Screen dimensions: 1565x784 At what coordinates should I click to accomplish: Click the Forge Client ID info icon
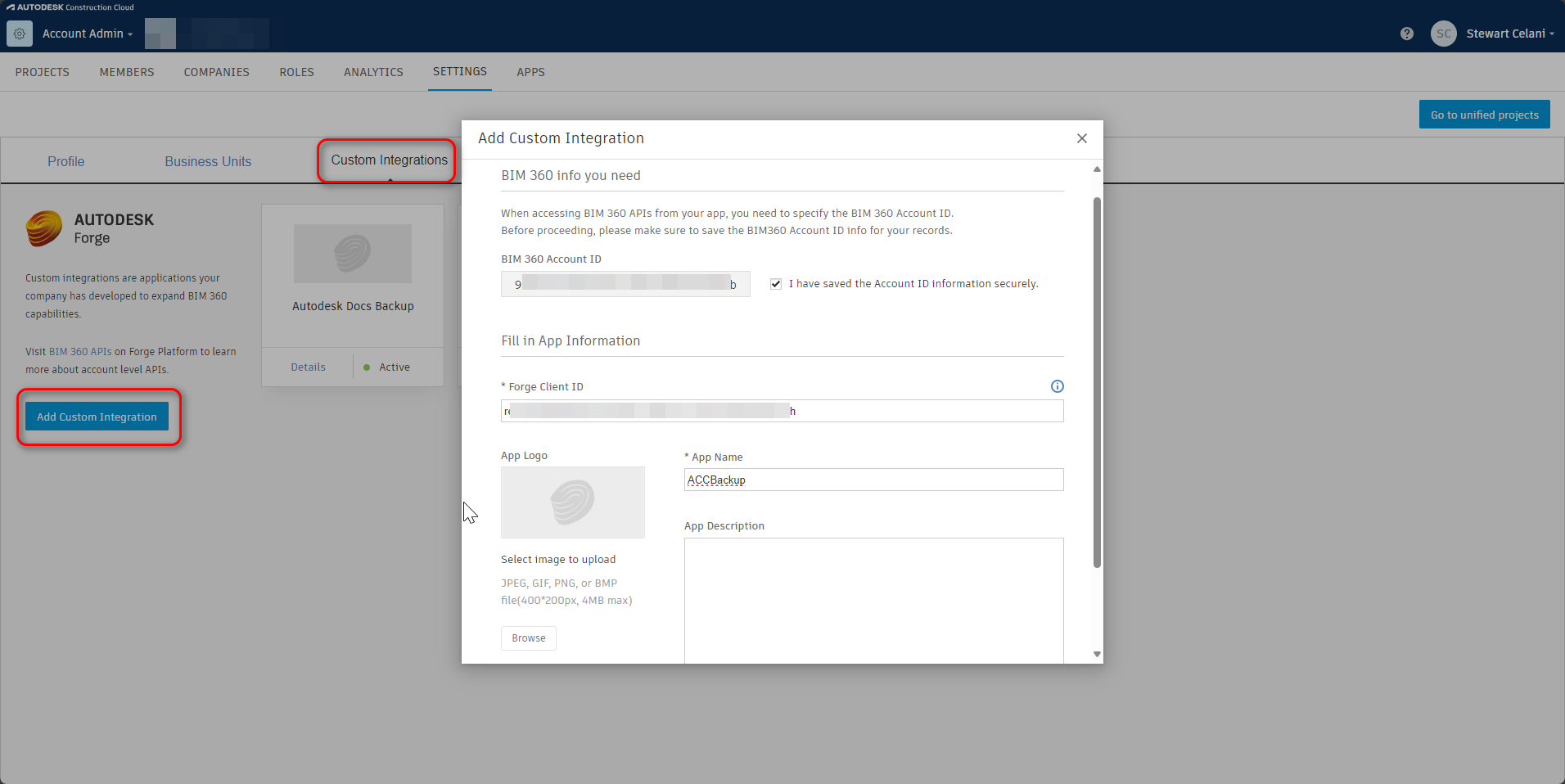pos(1057,386)
